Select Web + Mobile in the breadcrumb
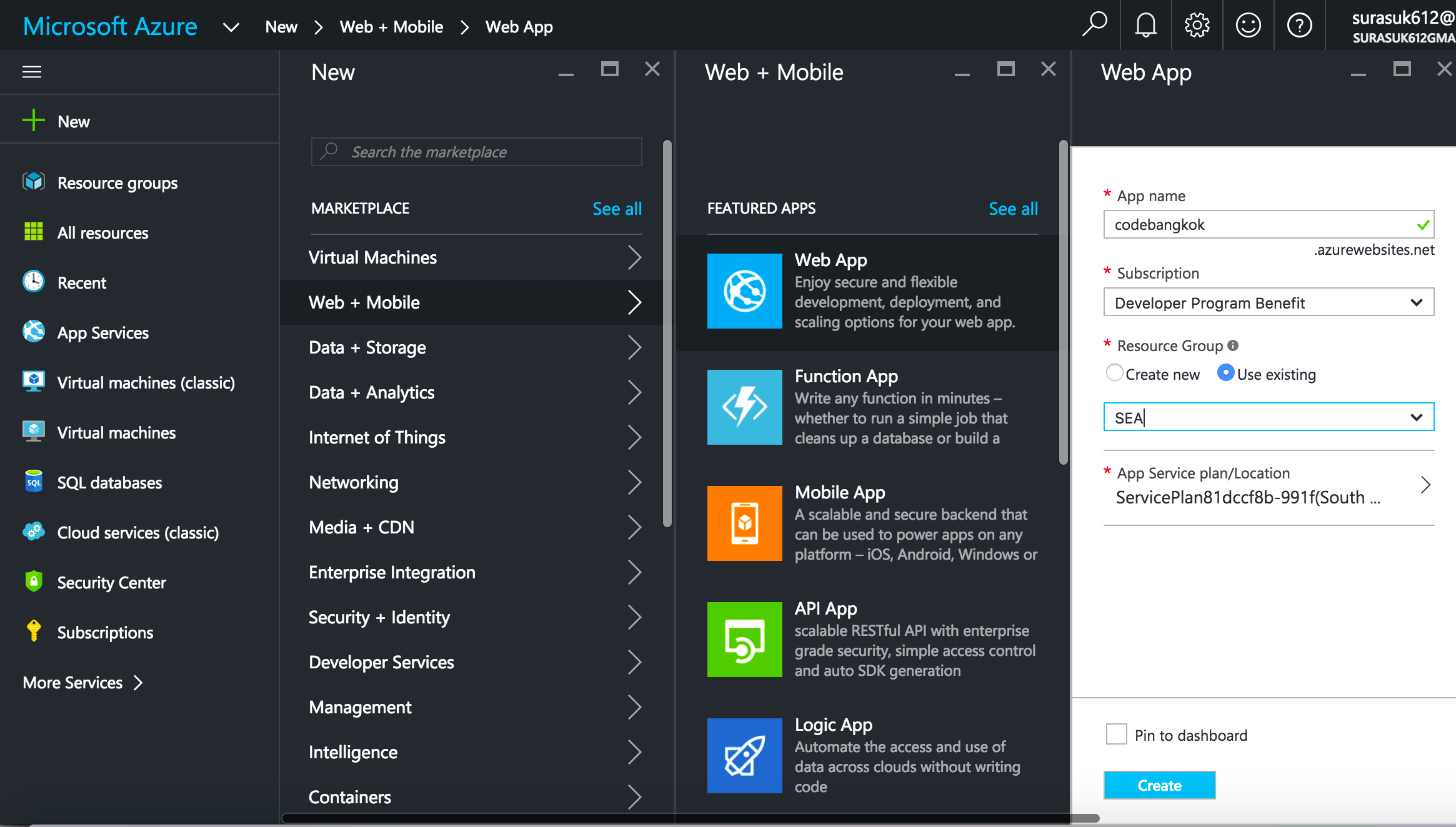This screenshot has width=1456, height=827. pyautogui.click(x=391, y=27)
